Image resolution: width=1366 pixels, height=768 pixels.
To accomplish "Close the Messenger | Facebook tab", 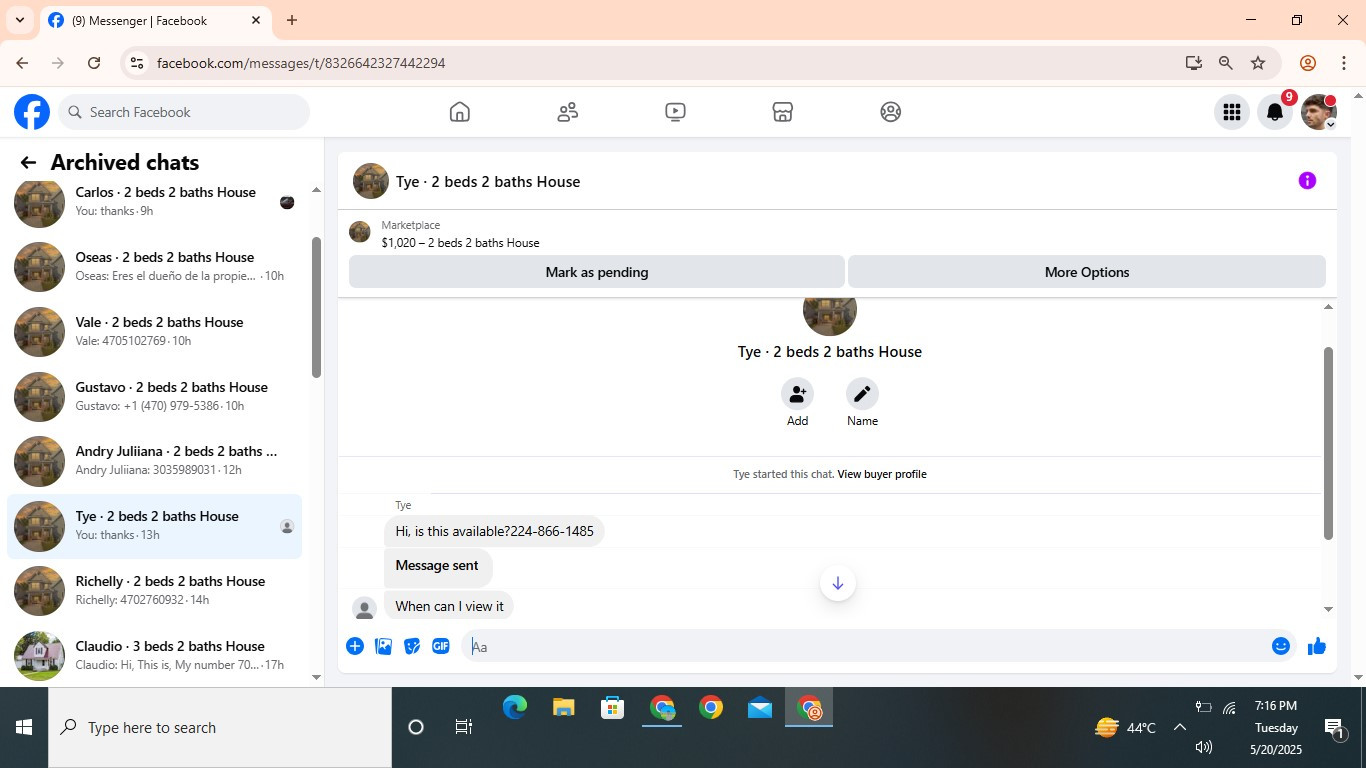I will click(x=256, y=20).
